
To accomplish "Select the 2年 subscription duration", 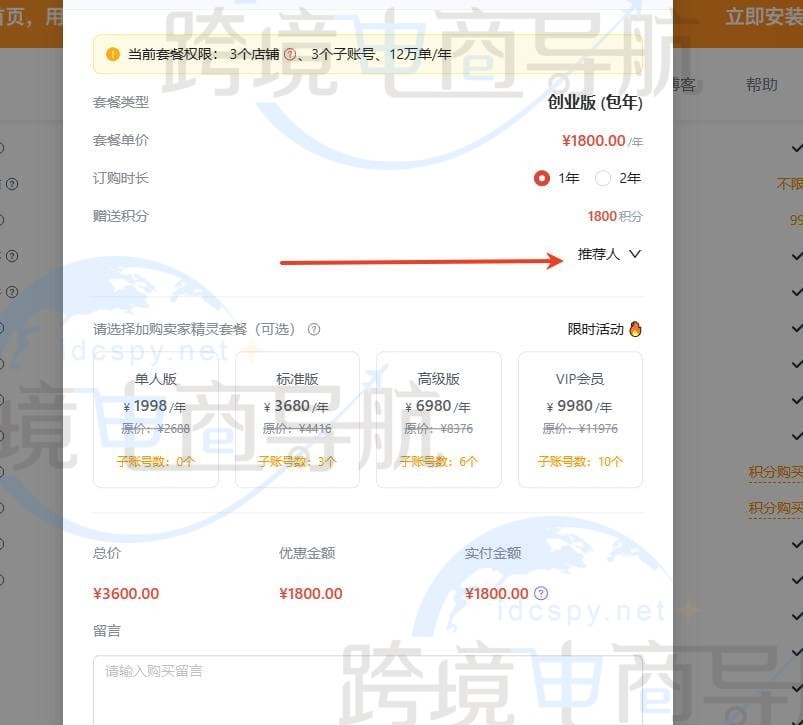I will pos(601,178).
